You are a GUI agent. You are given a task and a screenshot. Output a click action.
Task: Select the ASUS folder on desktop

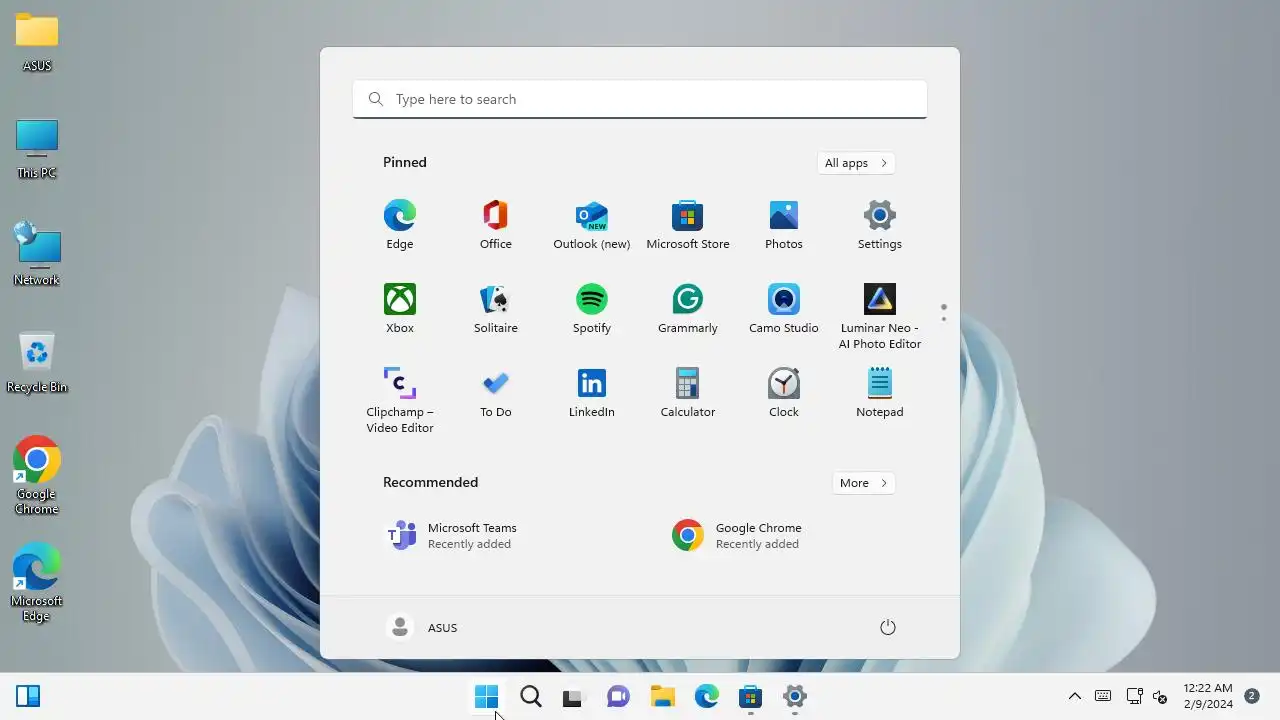tap(37, 42)
